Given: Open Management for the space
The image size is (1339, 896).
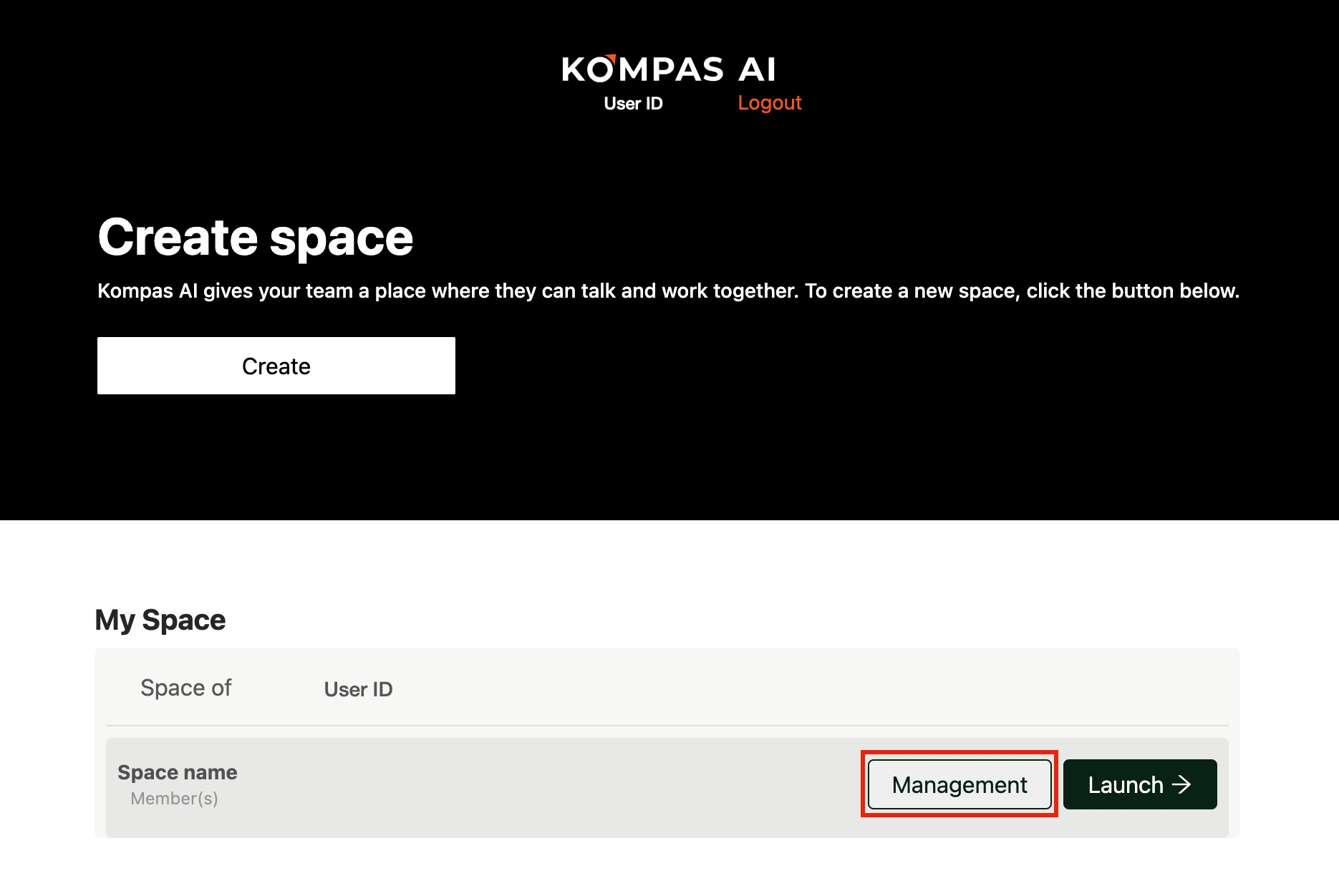Looking at the screenshot, I should click(x=959, y=784).
